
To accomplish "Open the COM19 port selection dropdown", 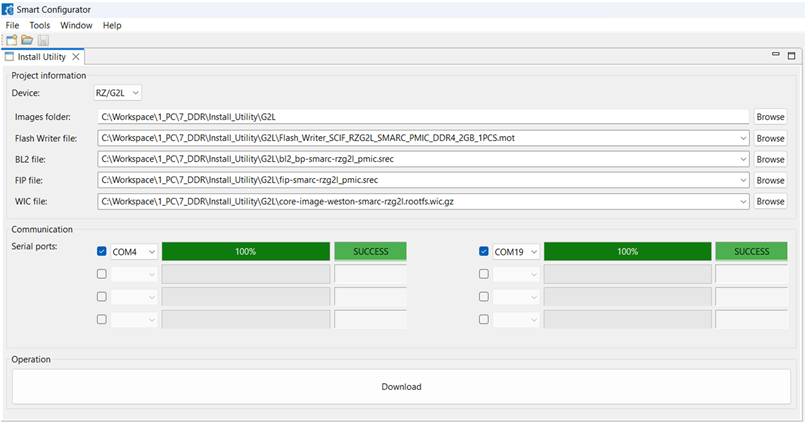I will [533, 252].
